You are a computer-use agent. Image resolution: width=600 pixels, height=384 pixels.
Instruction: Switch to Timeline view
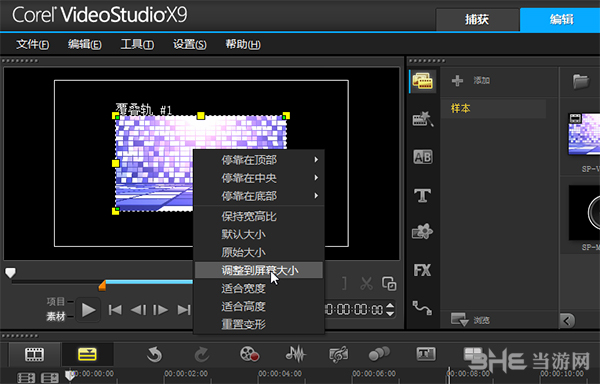[x=87, y=355]
